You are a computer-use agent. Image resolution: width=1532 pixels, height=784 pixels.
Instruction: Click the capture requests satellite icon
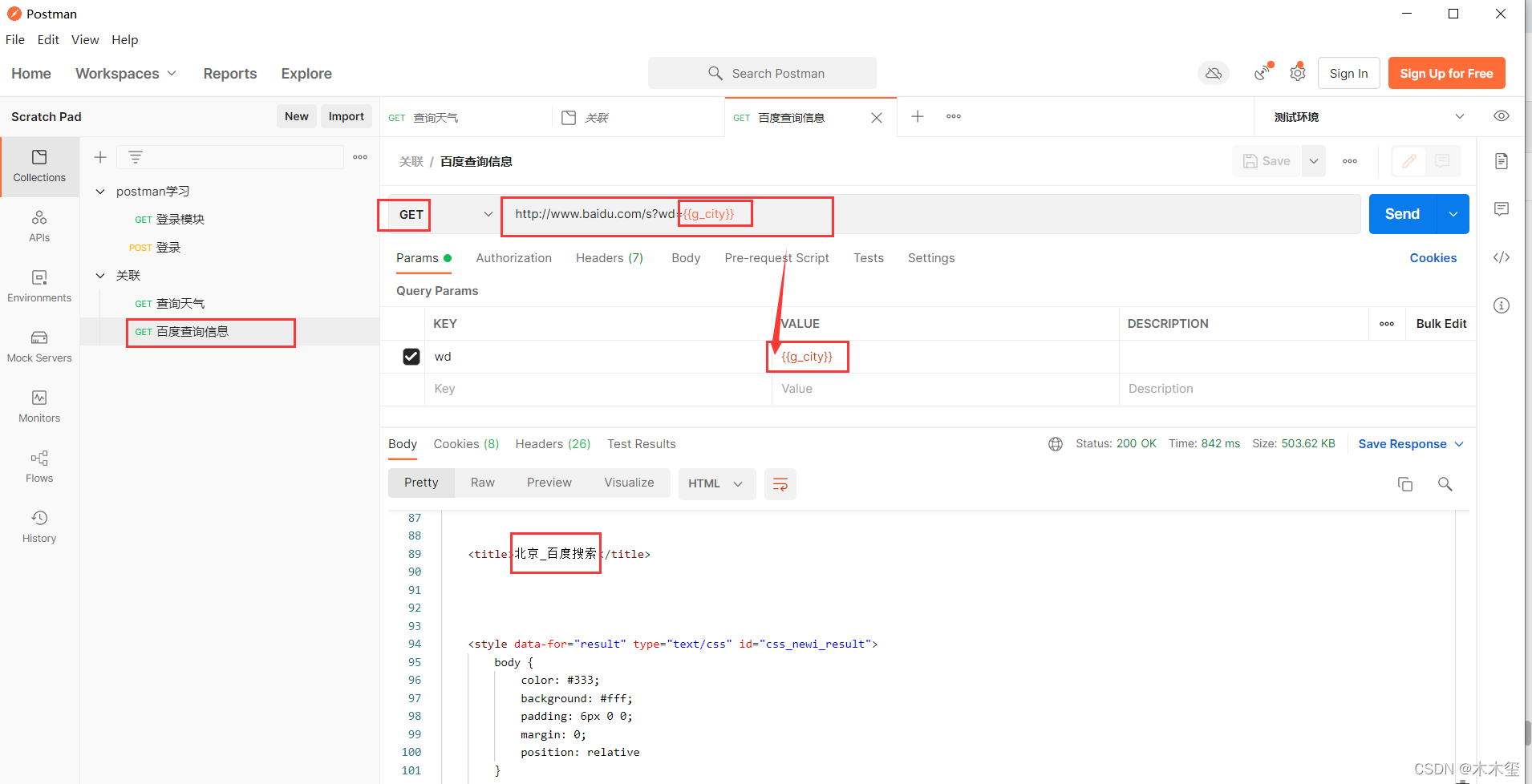click(1262, 73)
